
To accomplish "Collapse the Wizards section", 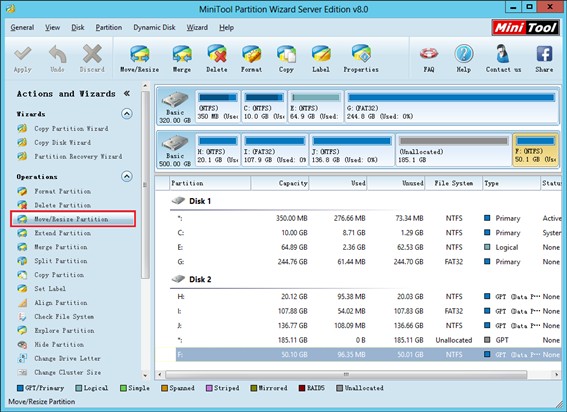I will pos(127,114).
